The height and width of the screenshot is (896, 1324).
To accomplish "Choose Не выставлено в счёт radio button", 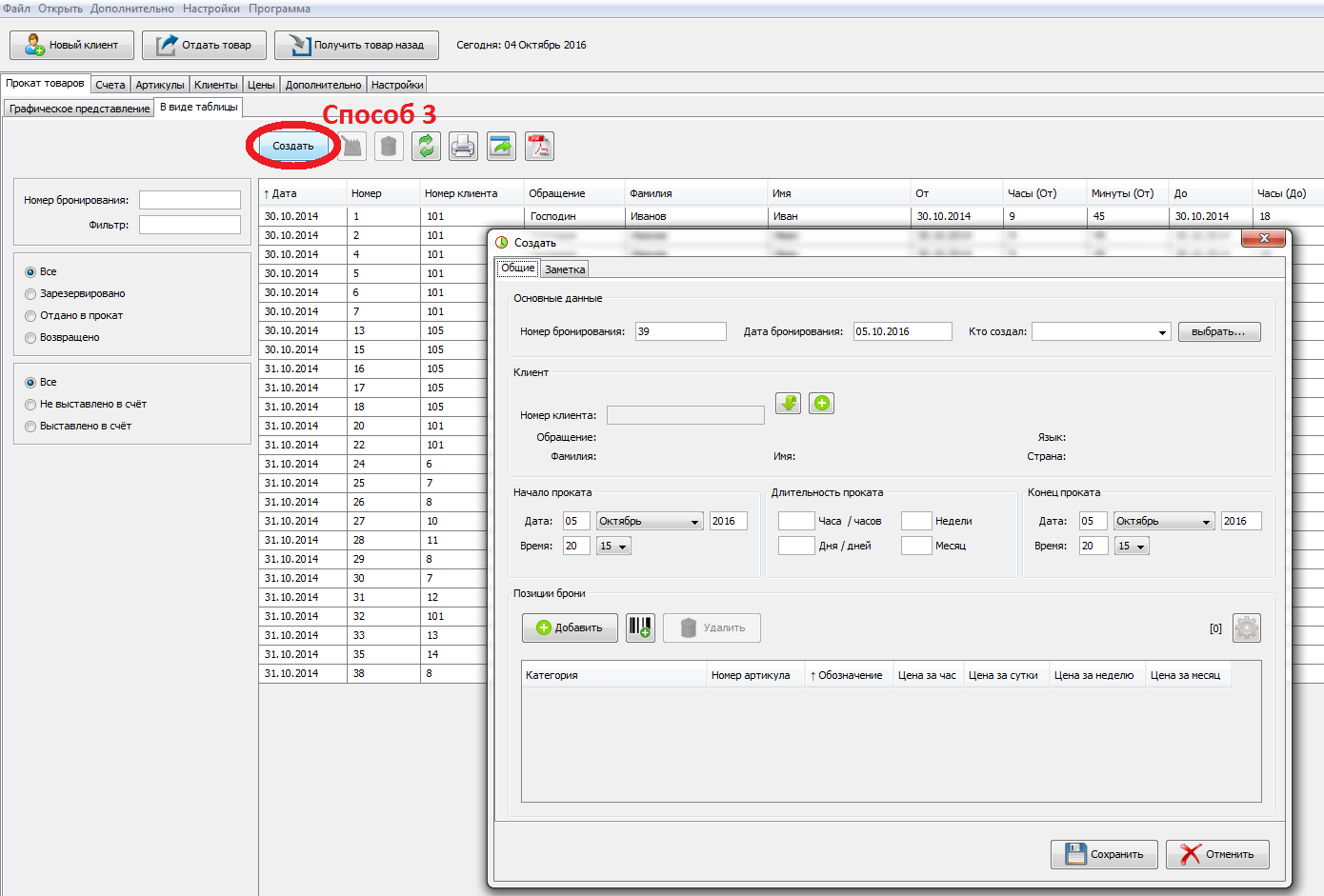I will tap(30, 405).
